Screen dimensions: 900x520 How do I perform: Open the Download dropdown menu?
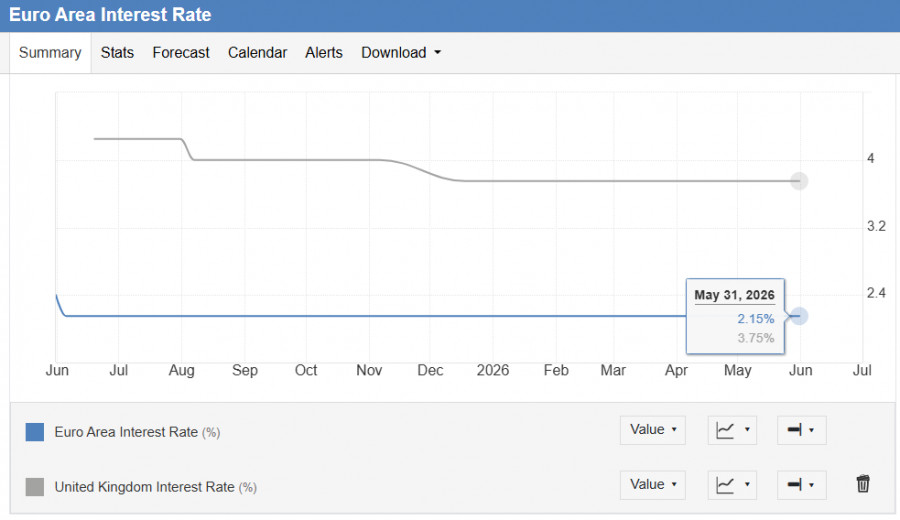(x=401, y=53)
